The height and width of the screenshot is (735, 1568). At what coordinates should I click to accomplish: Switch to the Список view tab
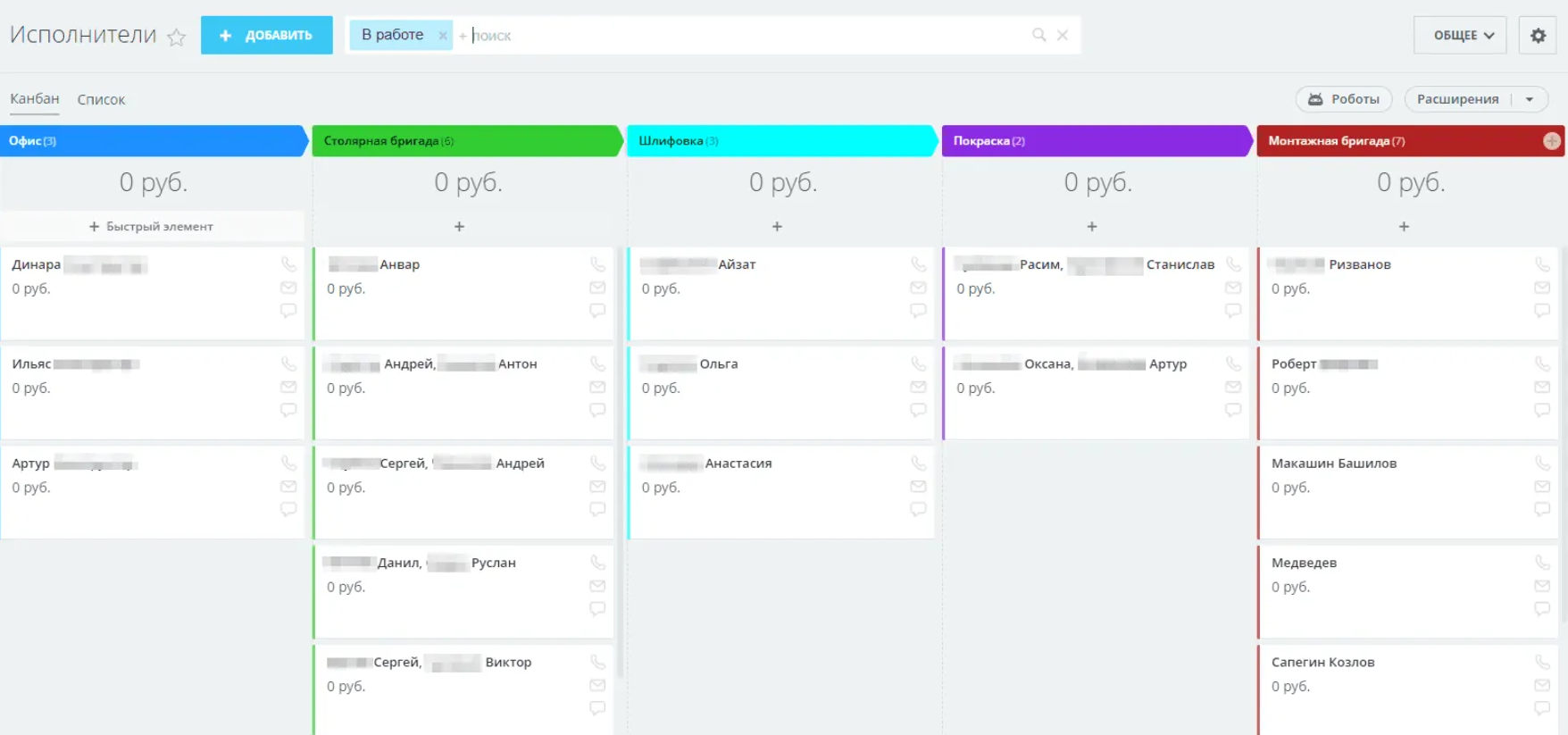coord(101,99)
